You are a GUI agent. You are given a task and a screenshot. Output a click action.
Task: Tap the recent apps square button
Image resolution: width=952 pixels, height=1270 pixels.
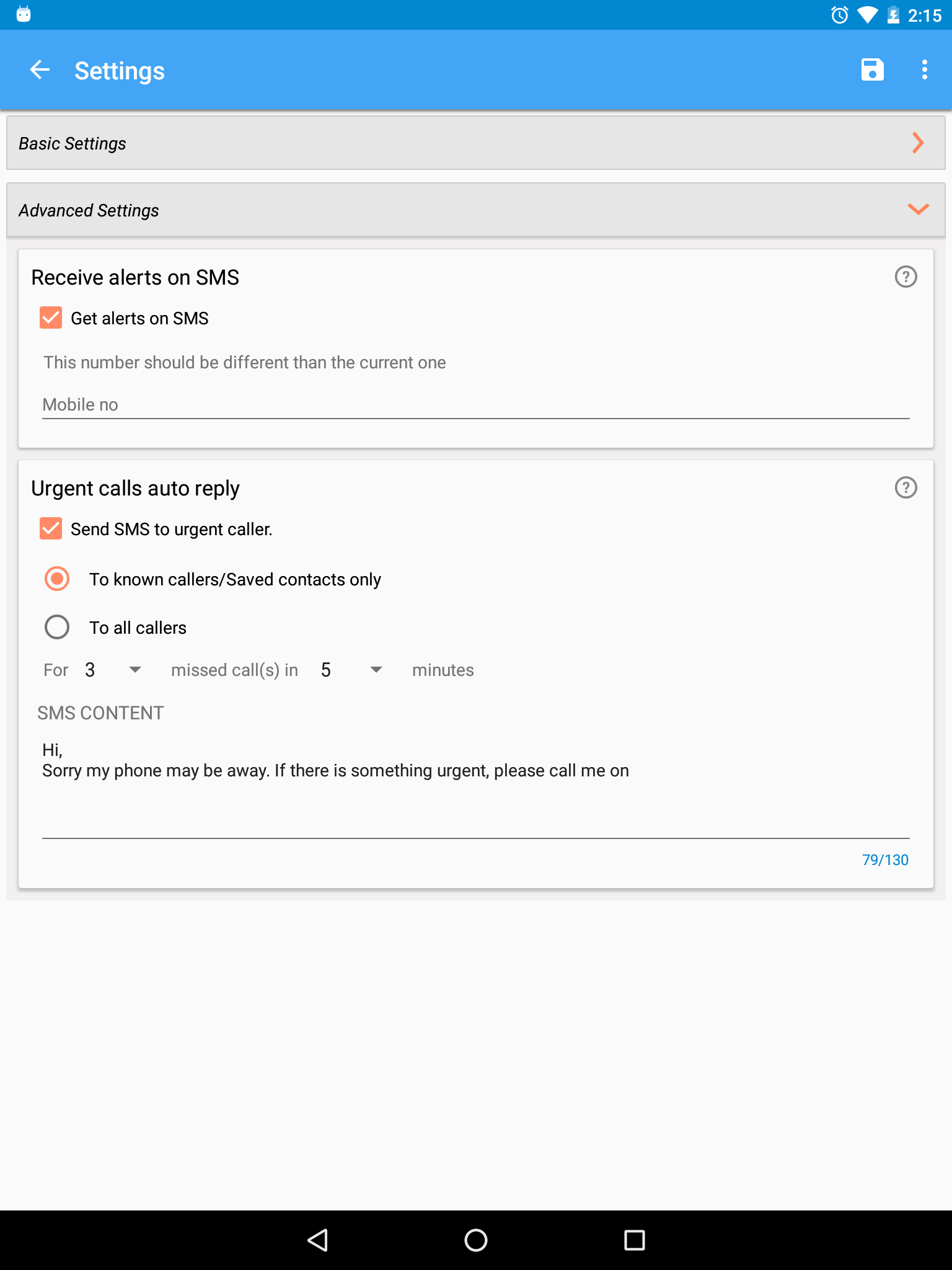click(x=634, y=1240)
